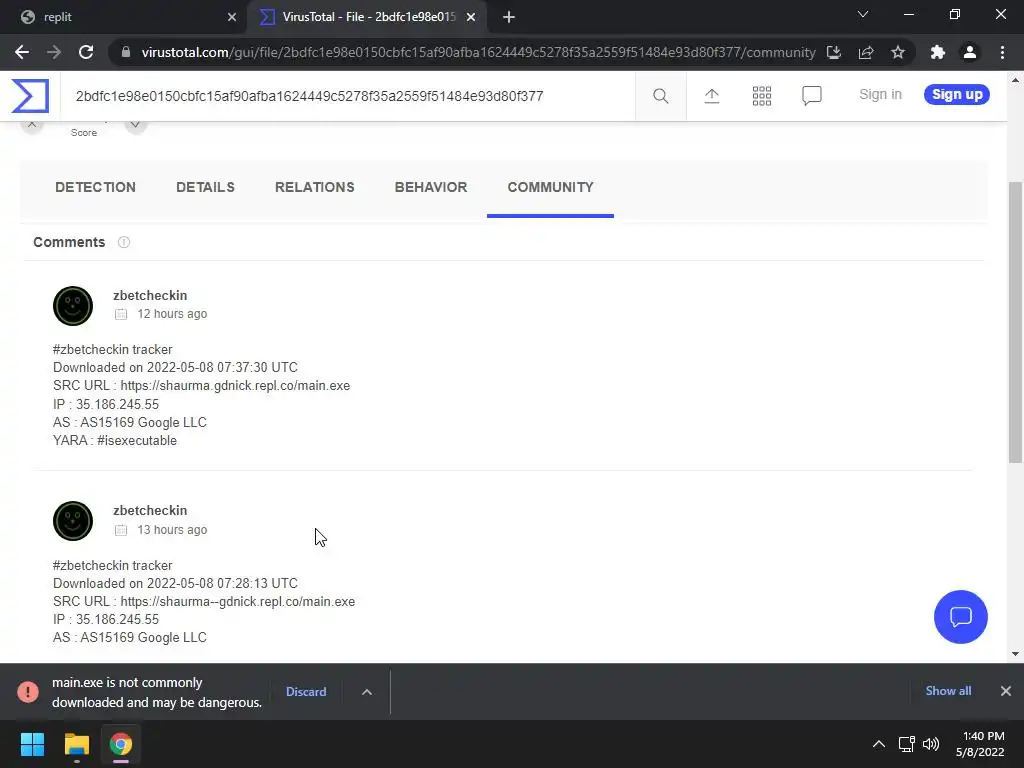Switch to the RELATIONS tab
Viewport: 1024px width, 768px height.
click(315, 187)
